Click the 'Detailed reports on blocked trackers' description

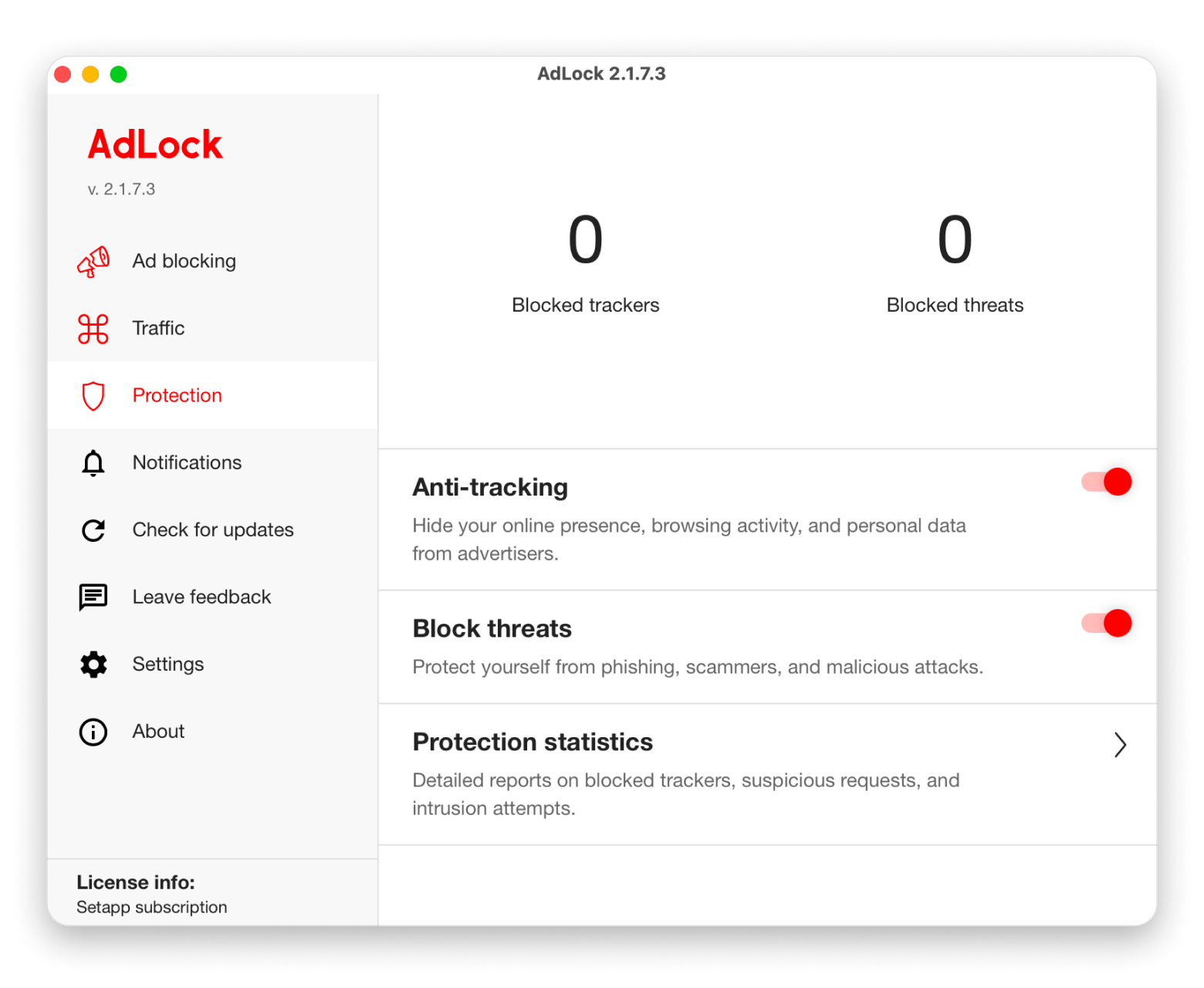pos(686,794)
